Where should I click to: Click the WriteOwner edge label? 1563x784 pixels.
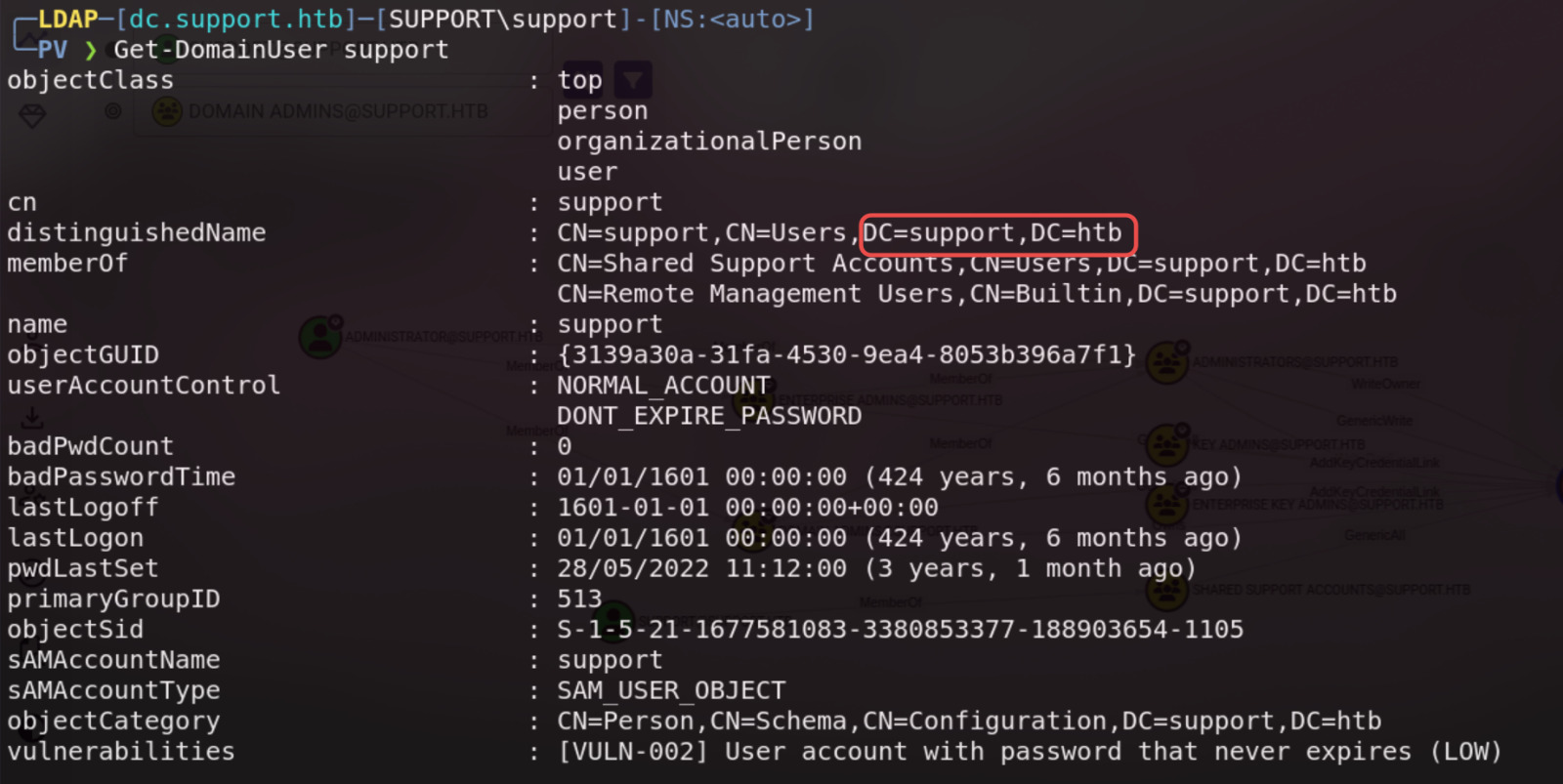1385,384
